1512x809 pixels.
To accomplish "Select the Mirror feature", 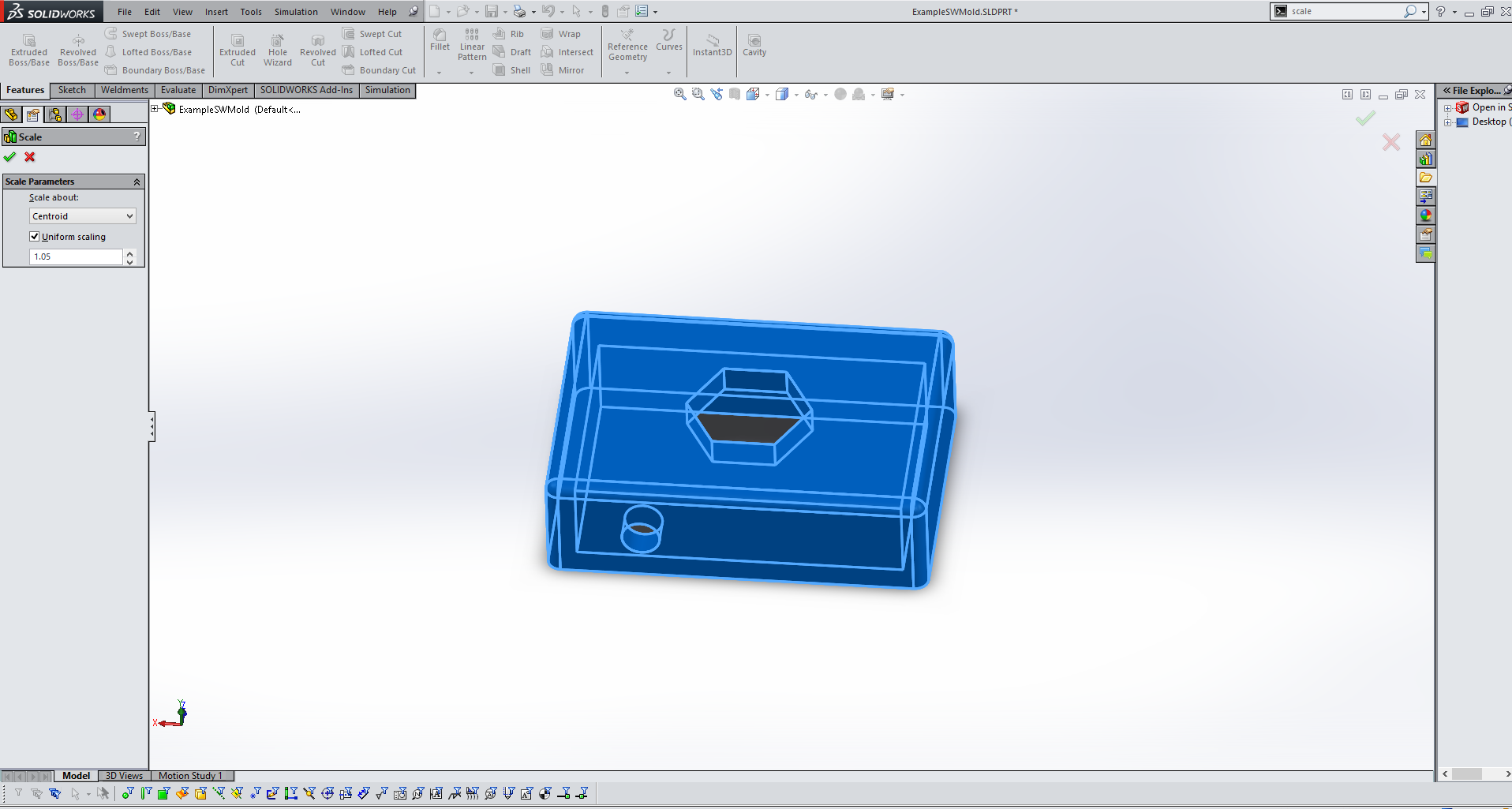I will [x=563, y=70].
